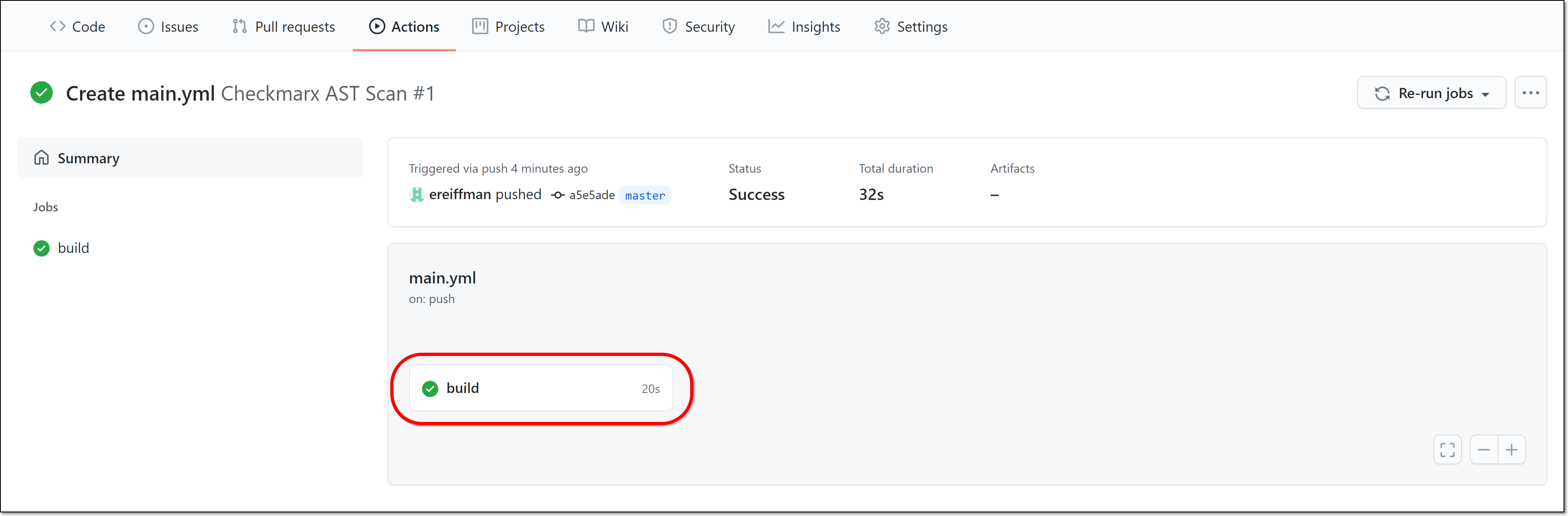The height and width of the screenshot is (516, 1568).
Task: Click the green success check beside Create main.yml
Action: pyautogui.click(x=42, y=93)
